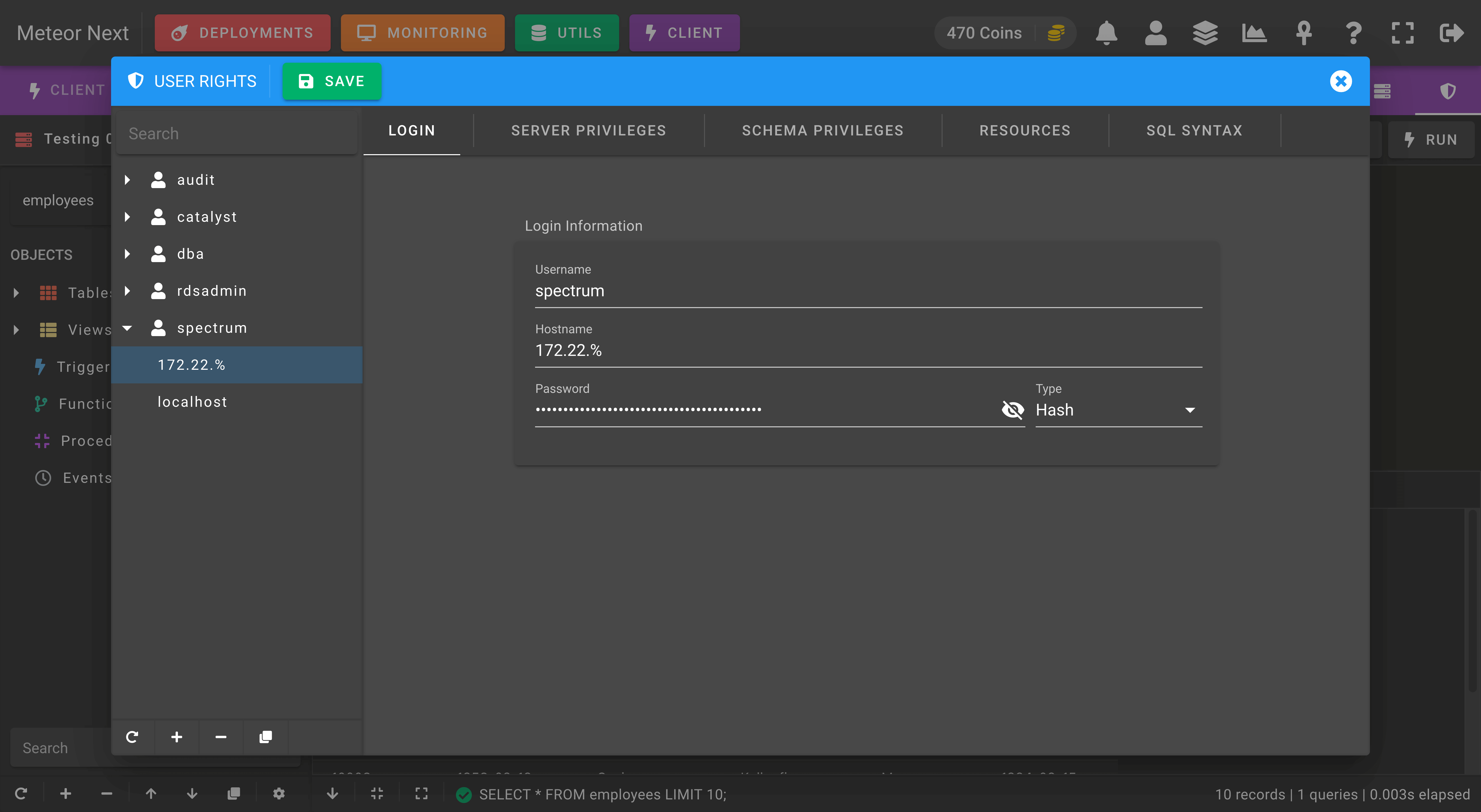Click the export down arrow in results bar

[332, 793]
